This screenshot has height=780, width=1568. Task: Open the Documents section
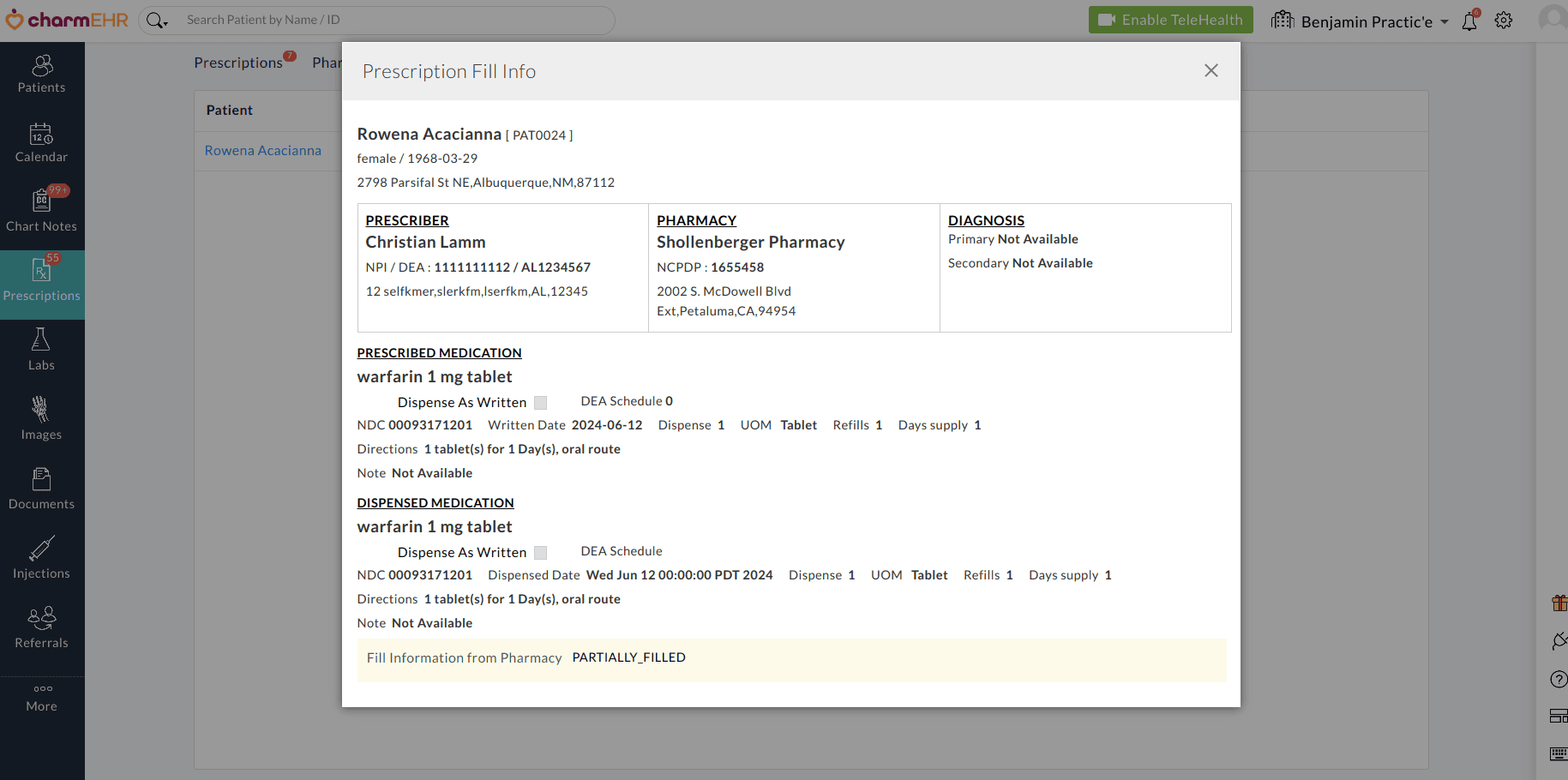click(41, 489)
